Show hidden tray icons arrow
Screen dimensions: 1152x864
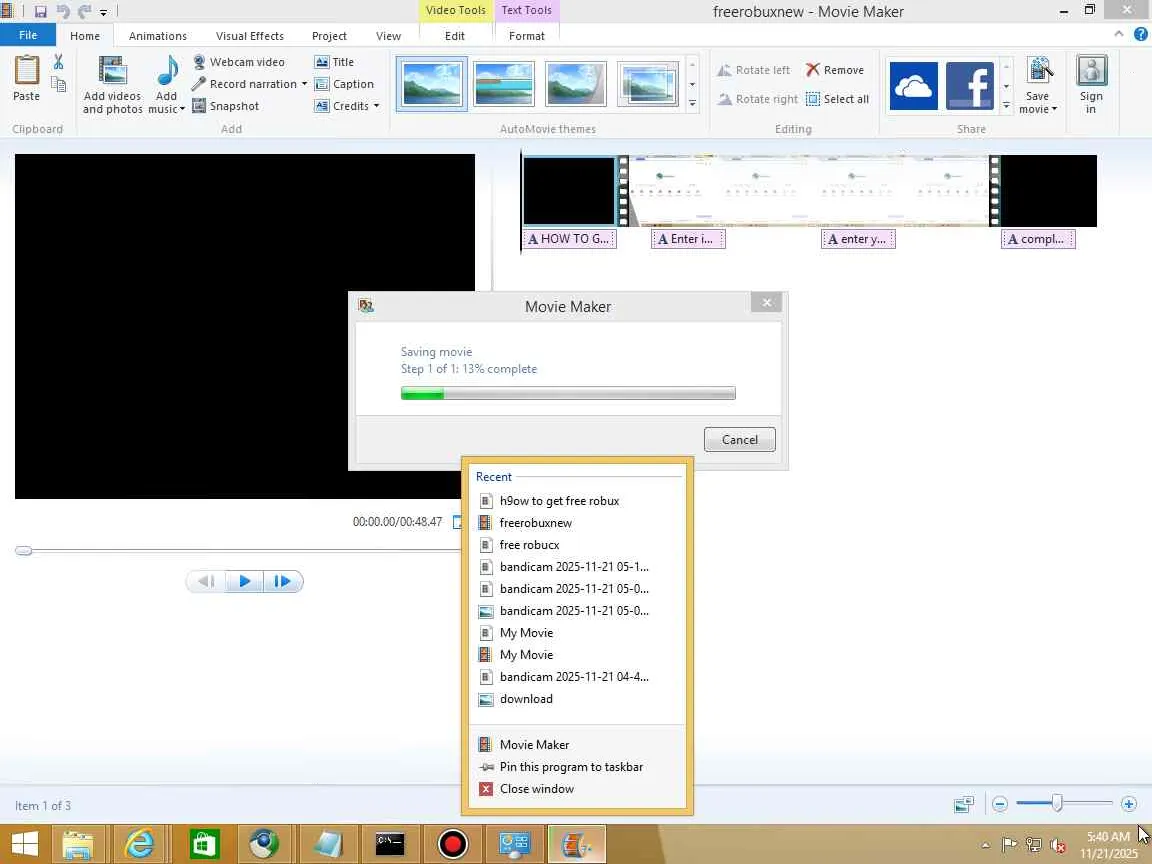click(985, 845)
